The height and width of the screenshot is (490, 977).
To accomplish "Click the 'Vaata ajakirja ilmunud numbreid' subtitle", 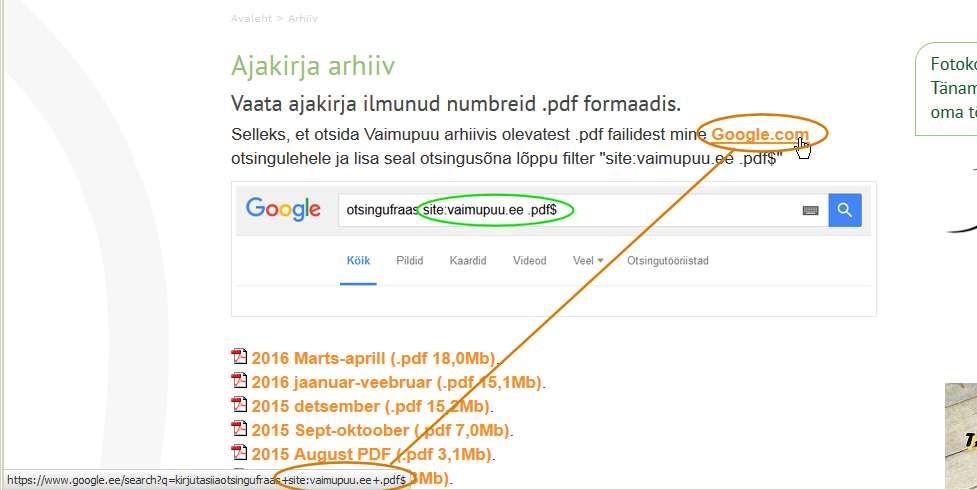I will 456,103.
